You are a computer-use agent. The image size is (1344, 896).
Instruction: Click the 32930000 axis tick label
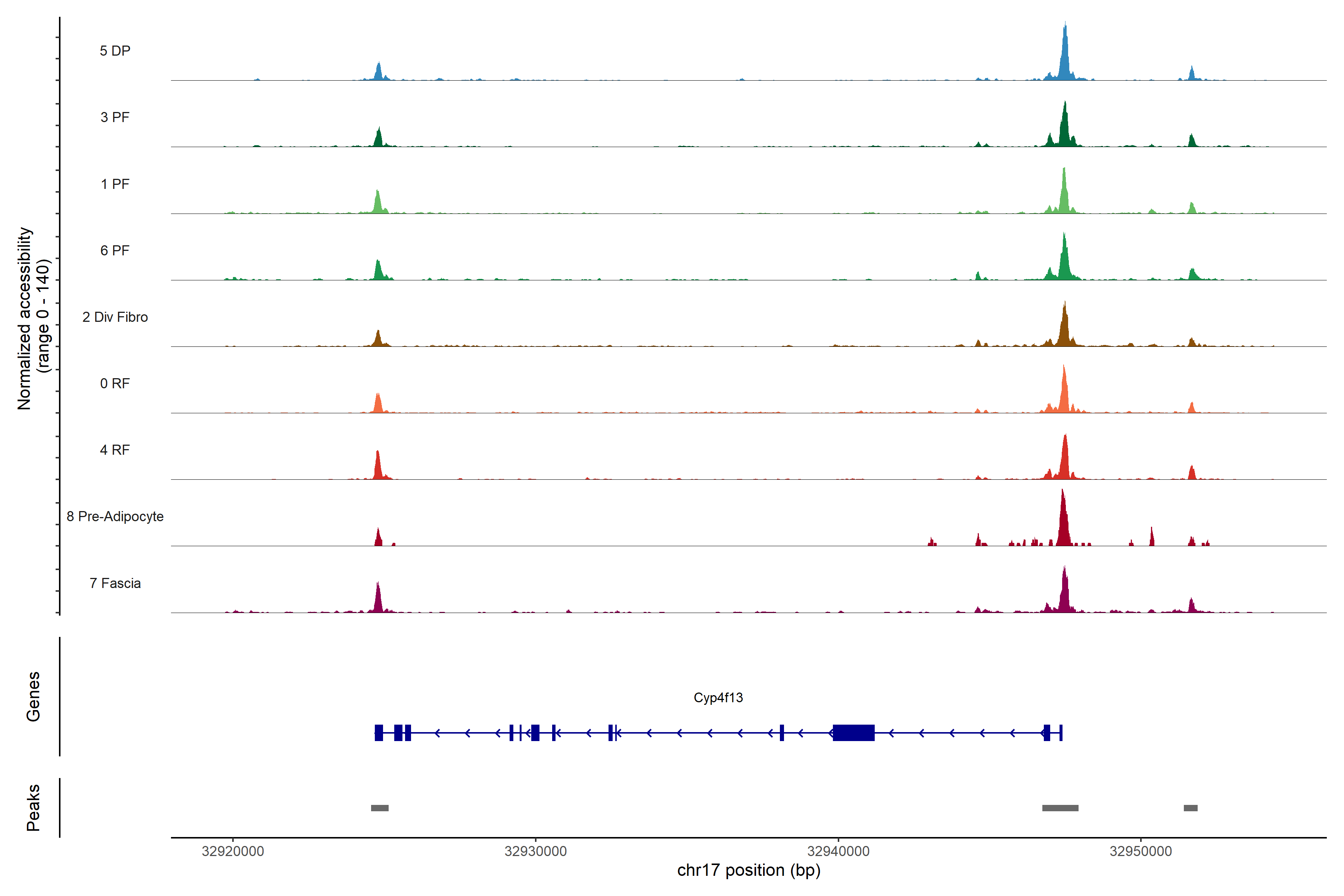(535, 851)
